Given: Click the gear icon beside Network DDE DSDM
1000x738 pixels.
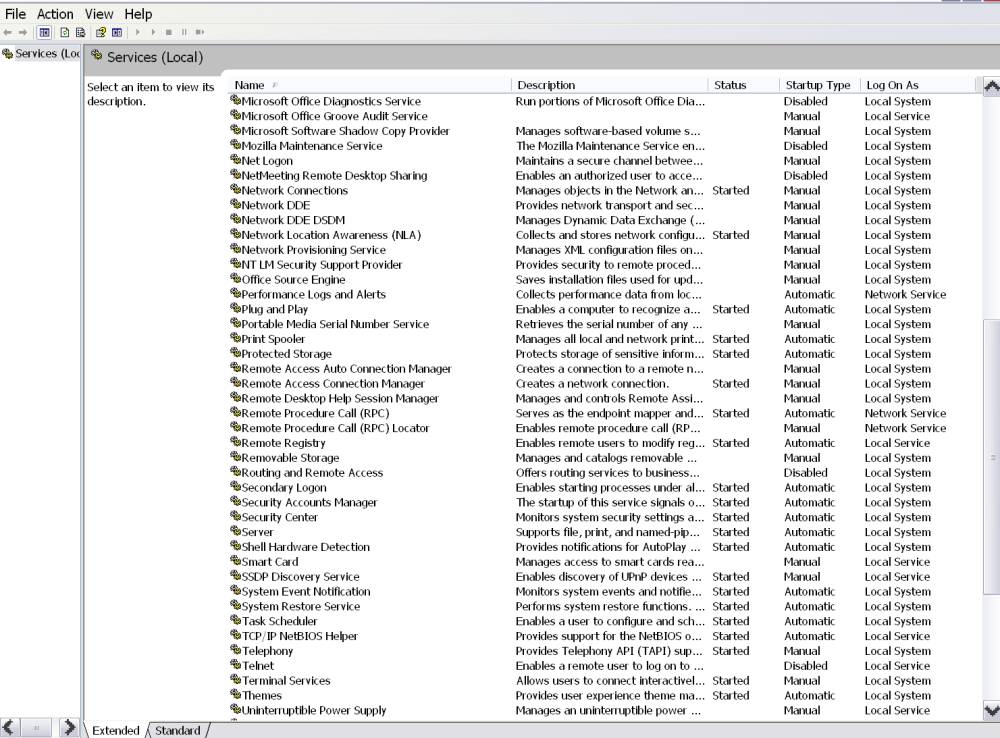Looking at the screenshot, I should 235,219.
